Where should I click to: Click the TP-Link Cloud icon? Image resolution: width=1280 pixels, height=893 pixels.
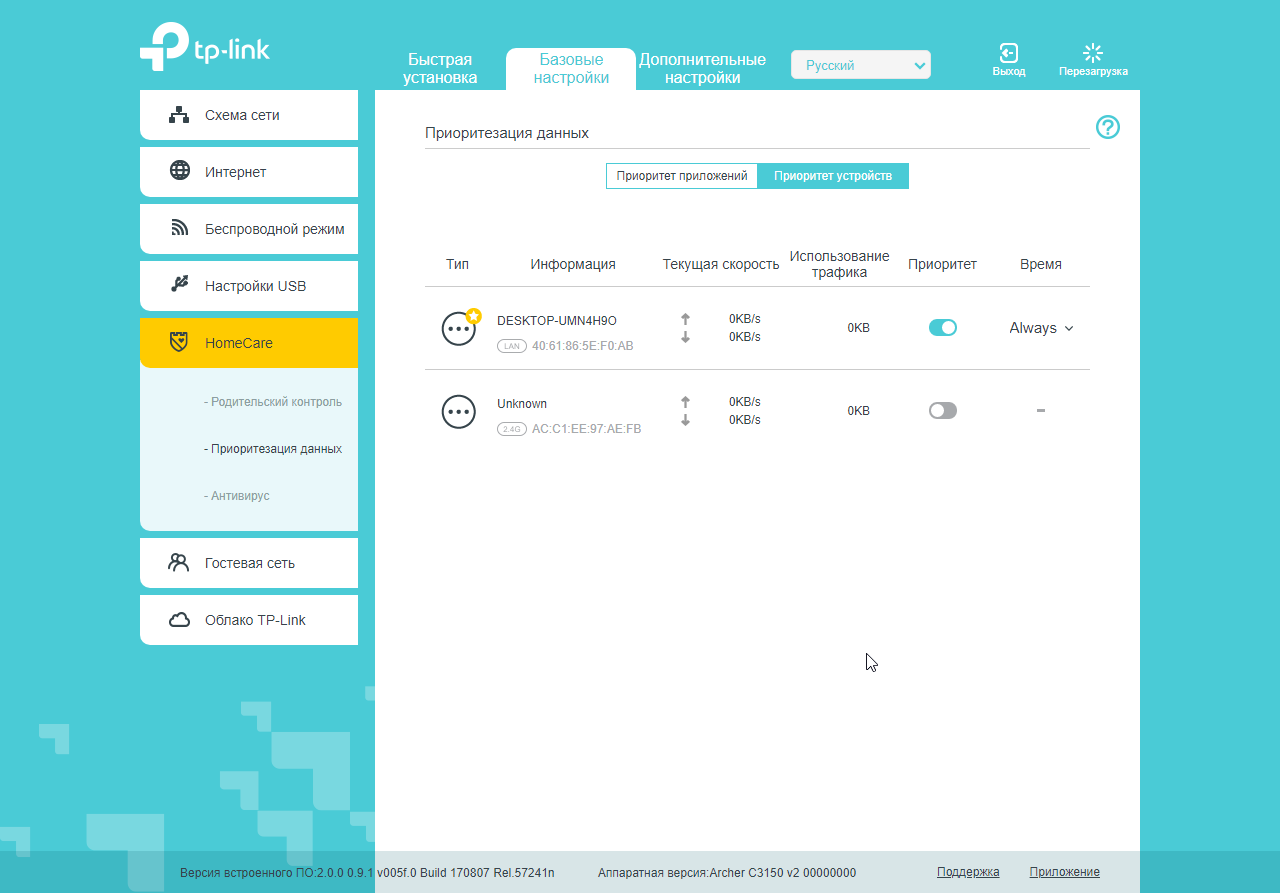(180, 620)
